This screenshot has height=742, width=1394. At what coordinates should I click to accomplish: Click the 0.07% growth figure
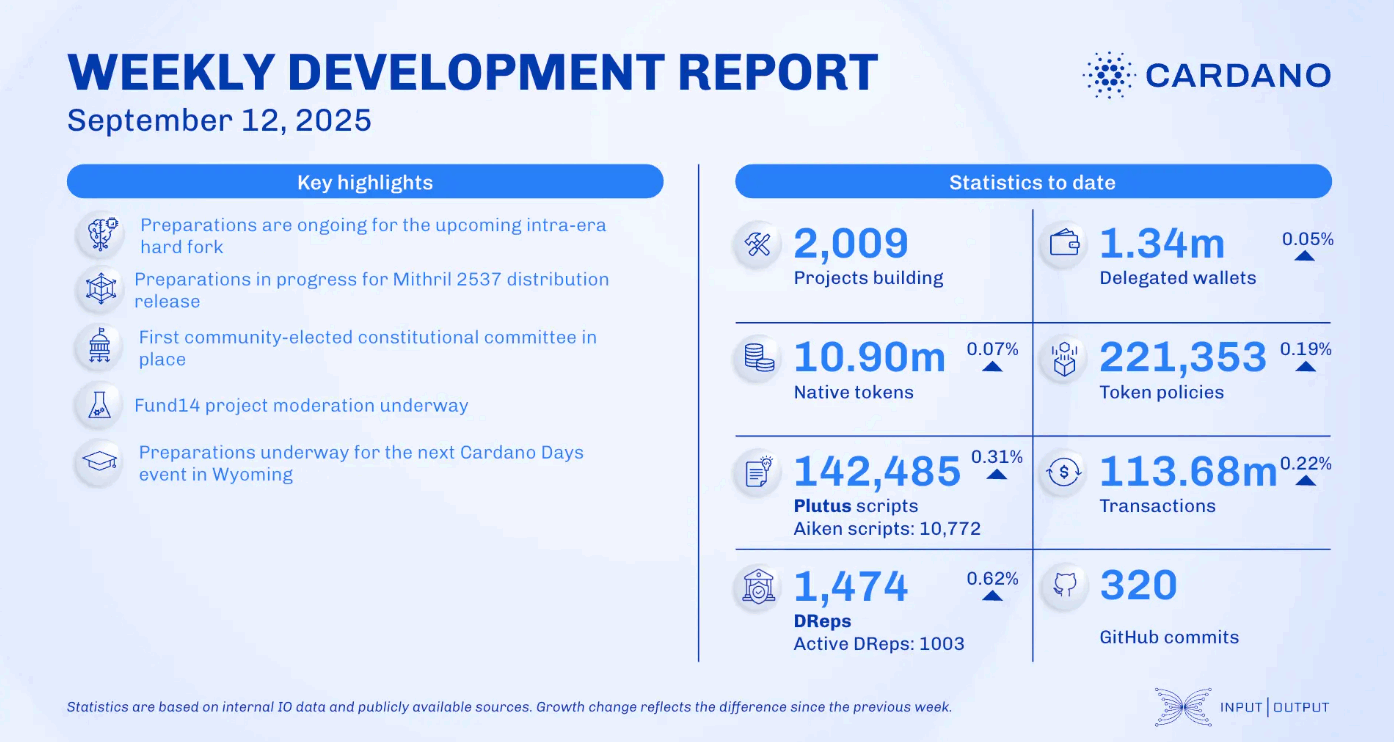click(x=992, y=350)
